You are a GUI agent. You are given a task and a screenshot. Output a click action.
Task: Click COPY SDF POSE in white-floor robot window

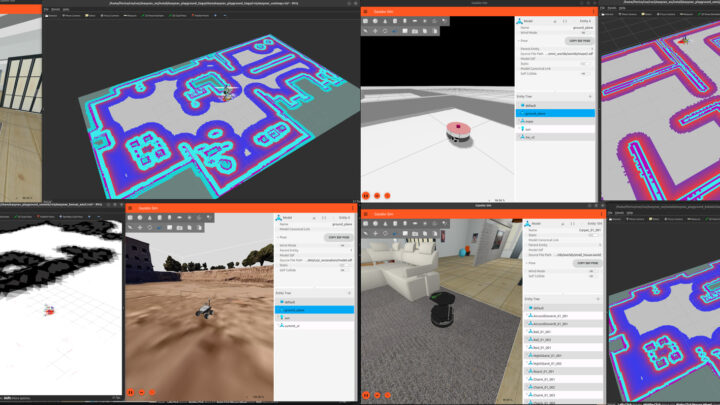tap(580, 41)
